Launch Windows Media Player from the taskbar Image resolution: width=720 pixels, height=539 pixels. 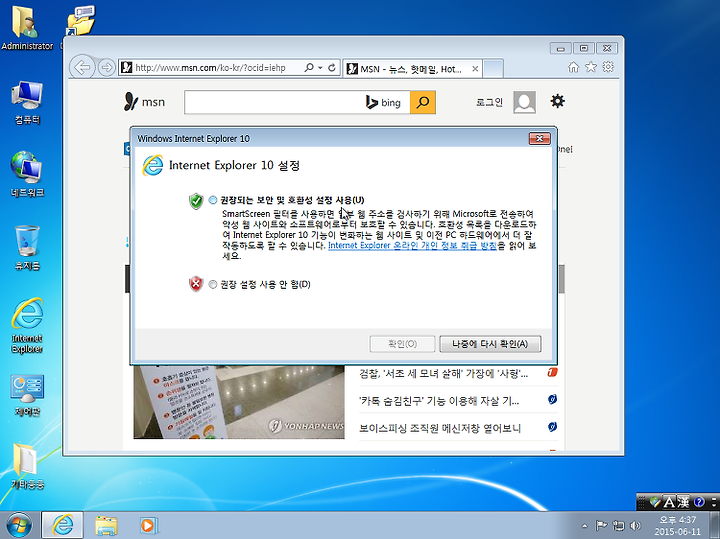click(149, 525)
